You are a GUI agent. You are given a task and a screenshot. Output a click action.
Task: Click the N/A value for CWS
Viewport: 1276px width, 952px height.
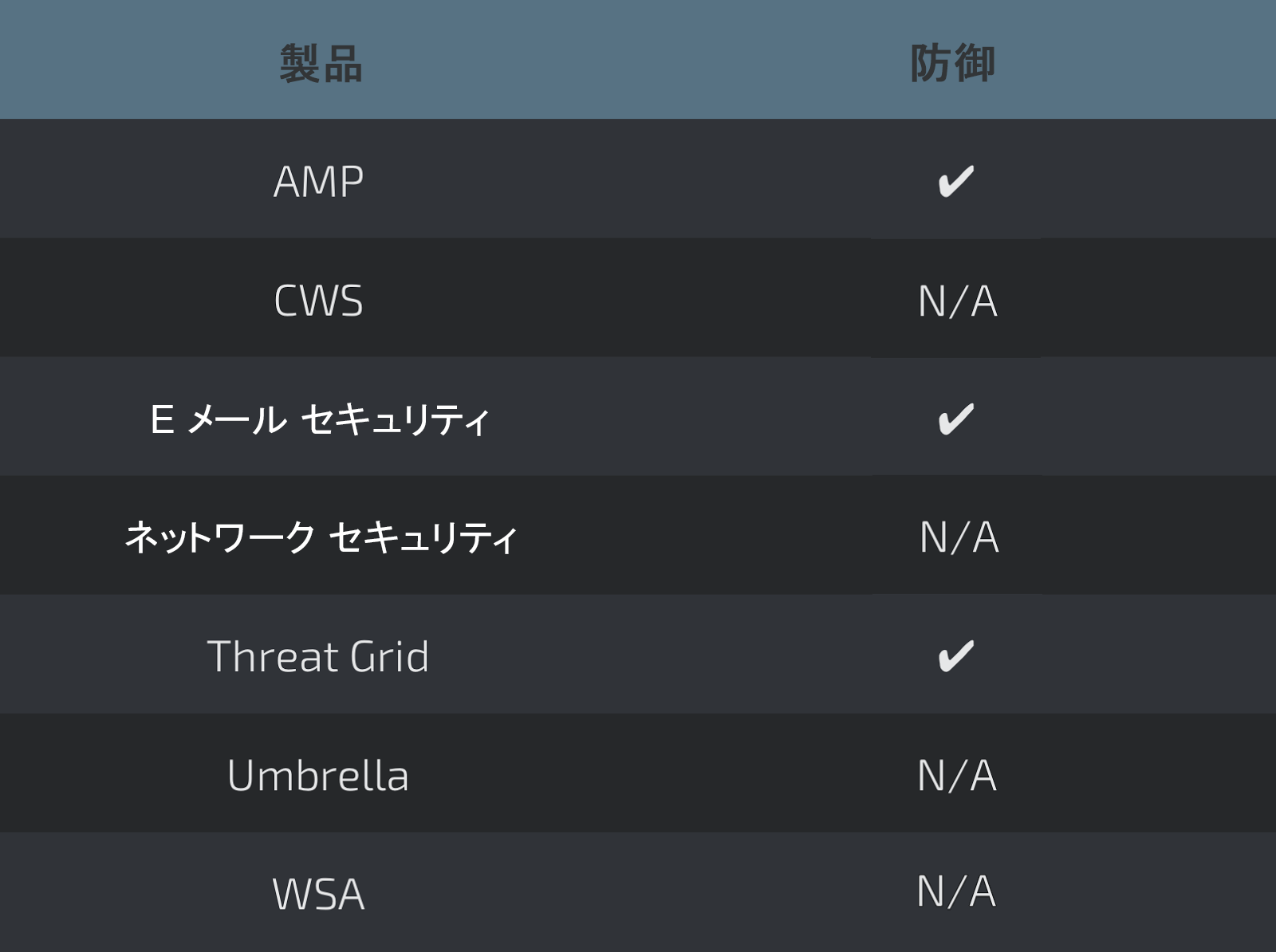957,301
